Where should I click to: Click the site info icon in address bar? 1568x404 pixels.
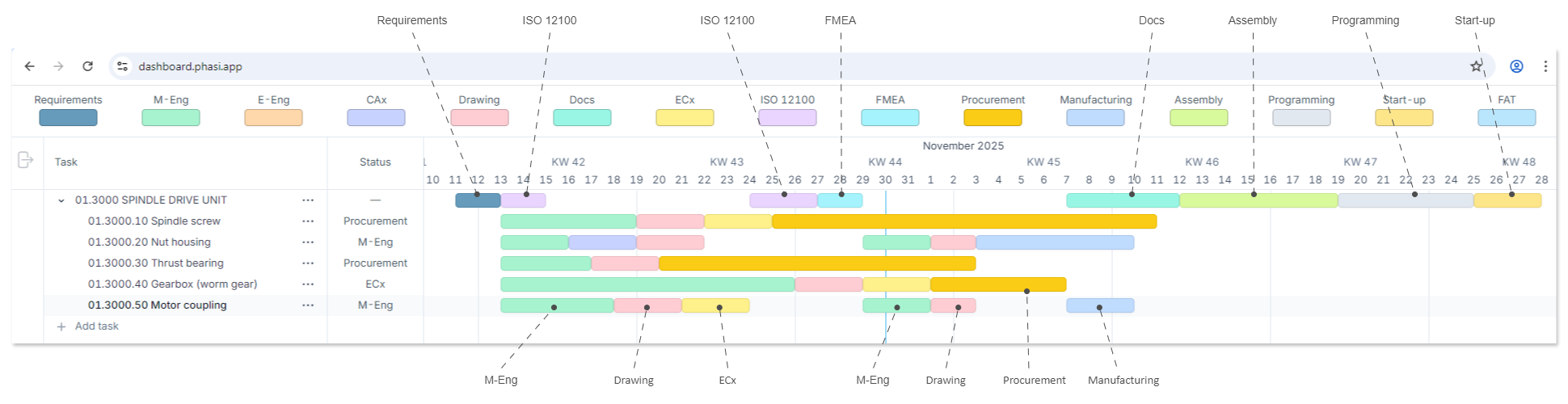pyautogui.click(x=123, y=66)
